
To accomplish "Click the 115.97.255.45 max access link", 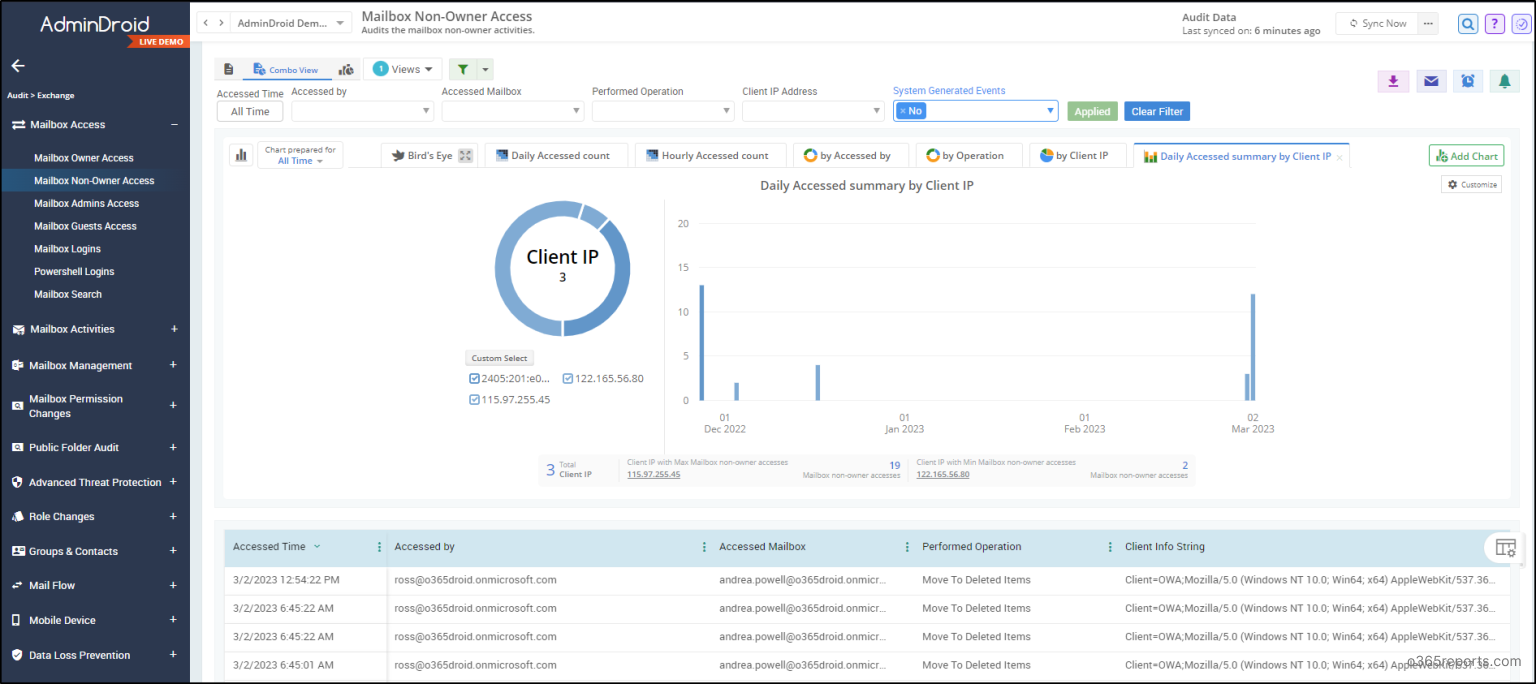I will [654, 475].
